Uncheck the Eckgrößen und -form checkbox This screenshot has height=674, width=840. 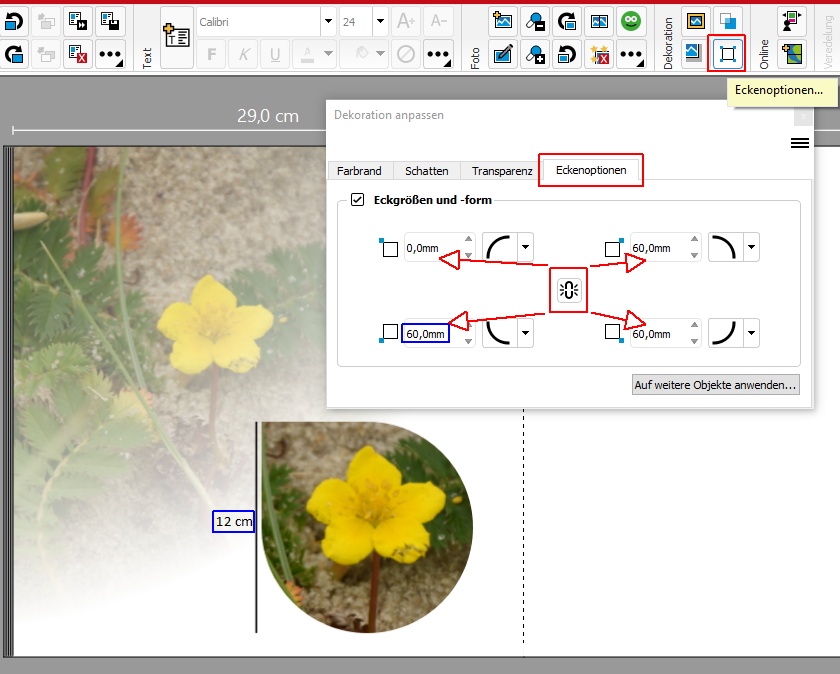tap(358, 200)
